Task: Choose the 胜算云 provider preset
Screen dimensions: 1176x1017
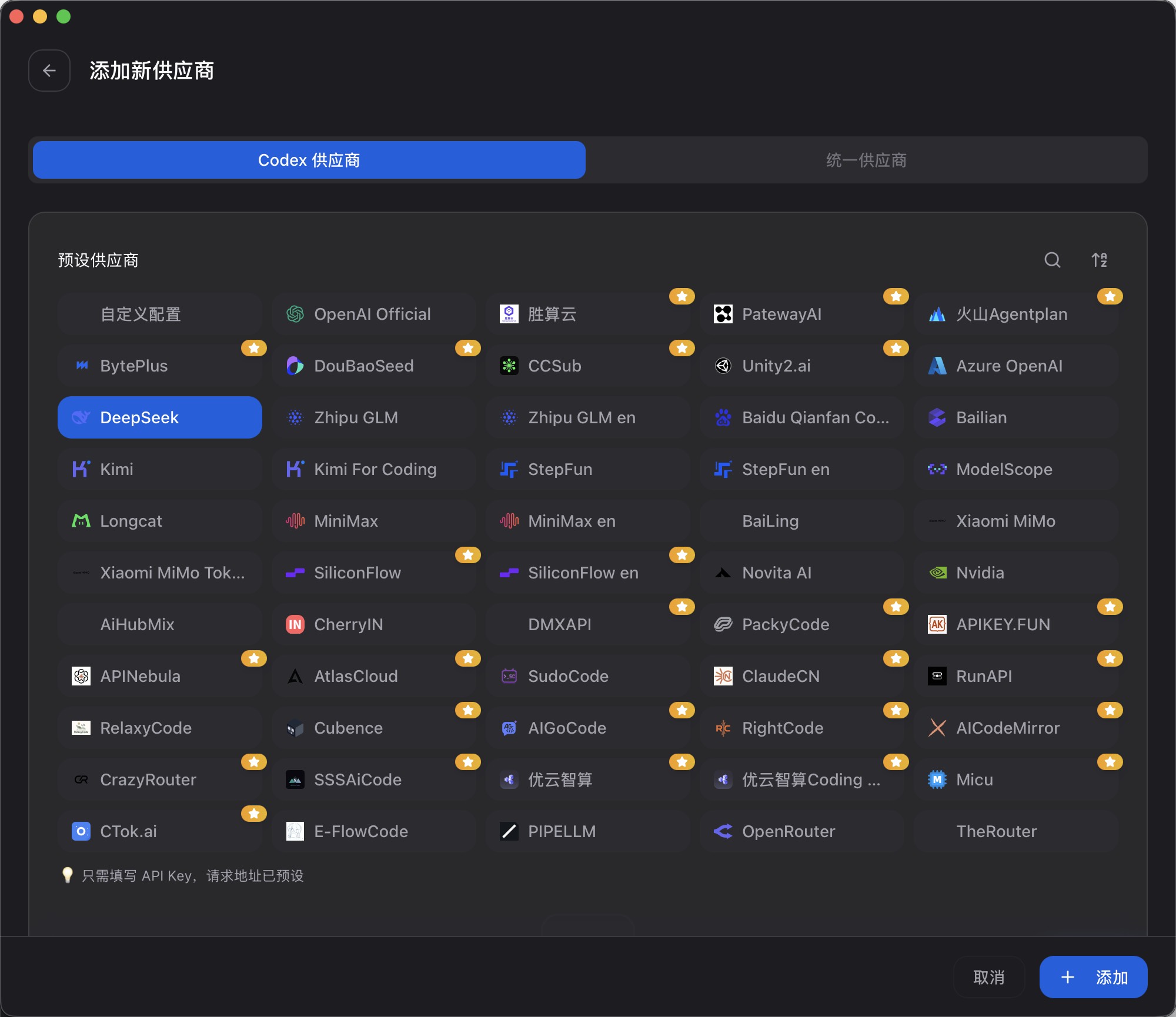Action: click(588, 314)
